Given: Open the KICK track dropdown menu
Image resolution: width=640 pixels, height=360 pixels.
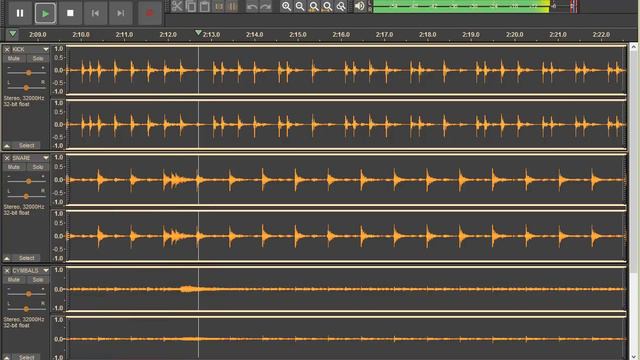Looking at the screenshot, I should (x=46, y=49).
